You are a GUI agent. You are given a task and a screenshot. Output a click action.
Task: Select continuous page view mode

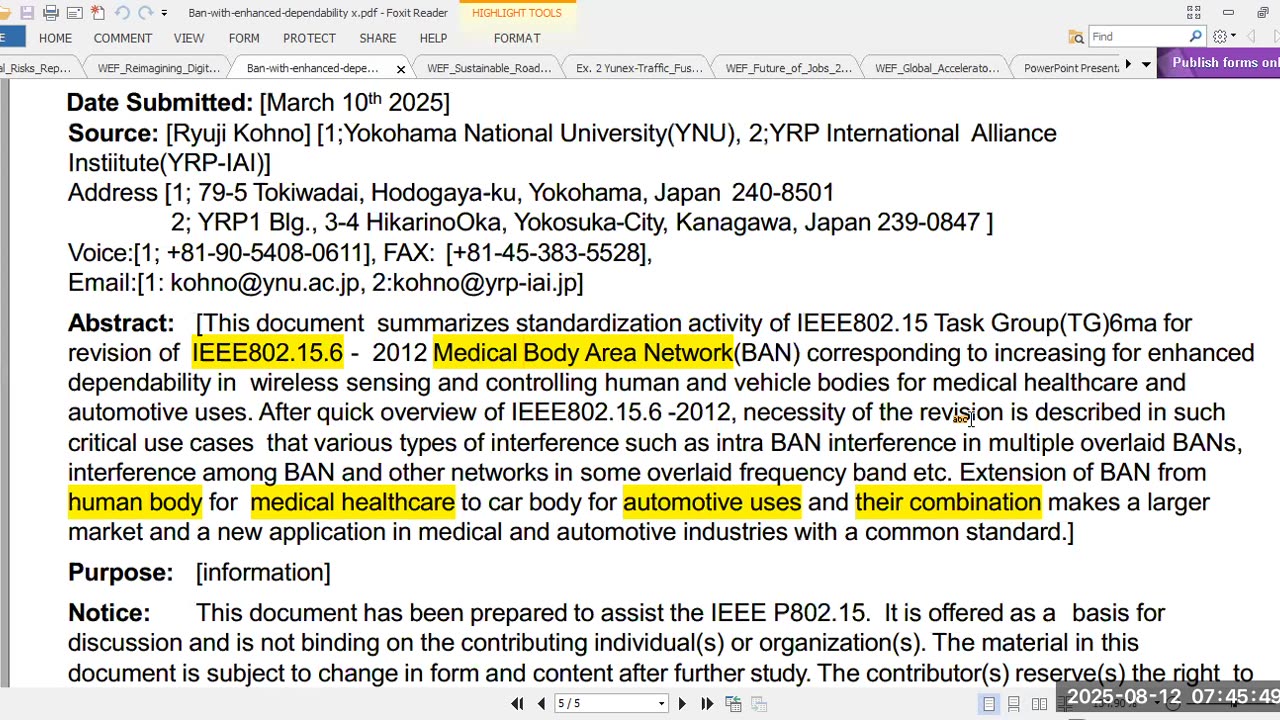pos(1014,704)
